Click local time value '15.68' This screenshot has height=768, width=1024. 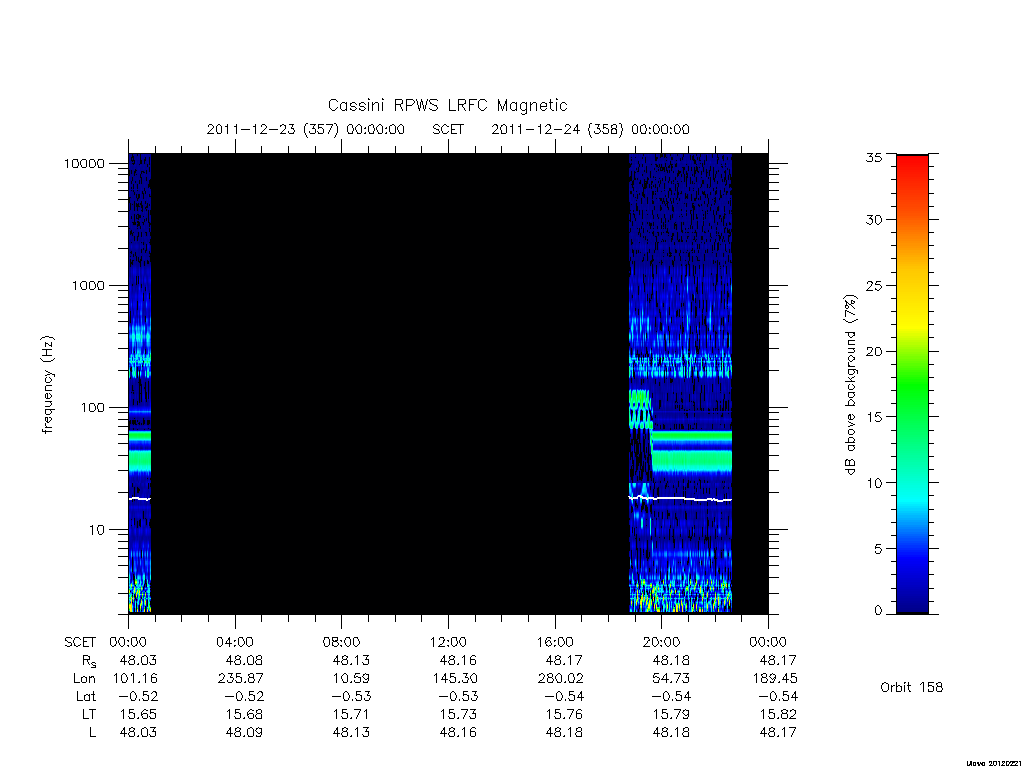pyautogui.click(x=244, y=714)
